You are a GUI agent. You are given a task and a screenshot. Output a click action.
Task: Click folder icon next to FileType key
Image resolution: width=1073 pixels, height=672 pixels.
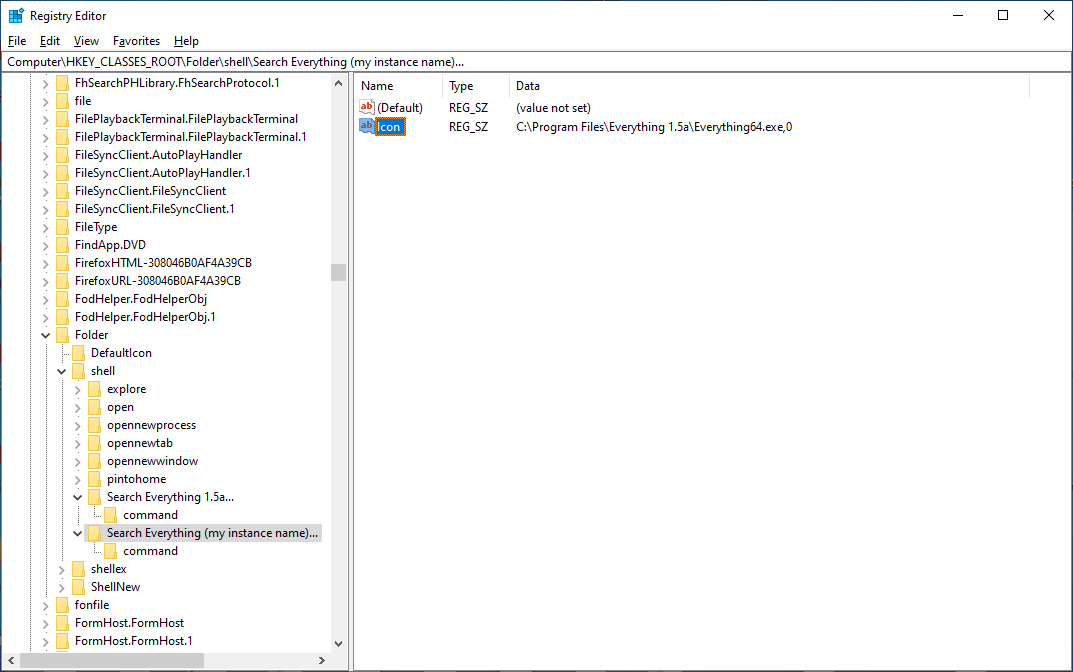(x=62, y=227)
